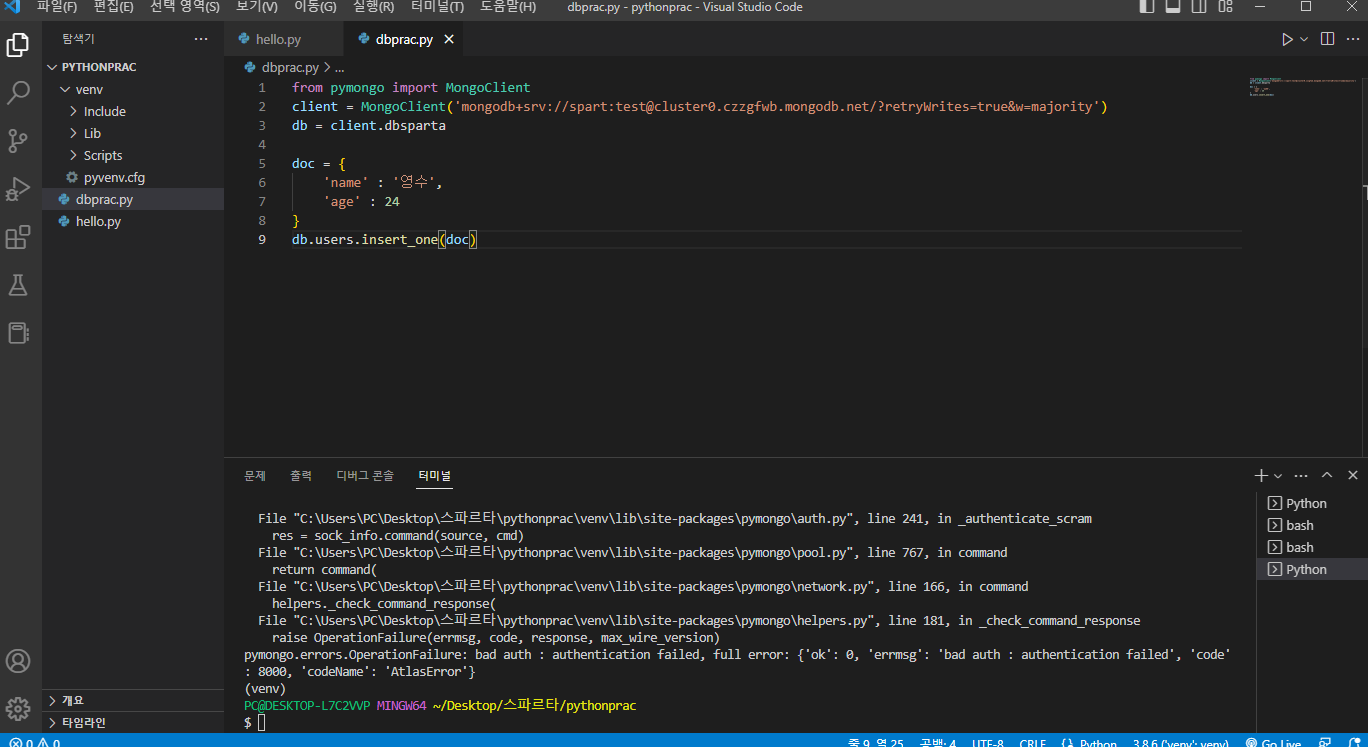The height and width of the screenshot is (747, 1368).
Task: Open the 선택 영역(S) menu
Action: [x=184, y=7]
